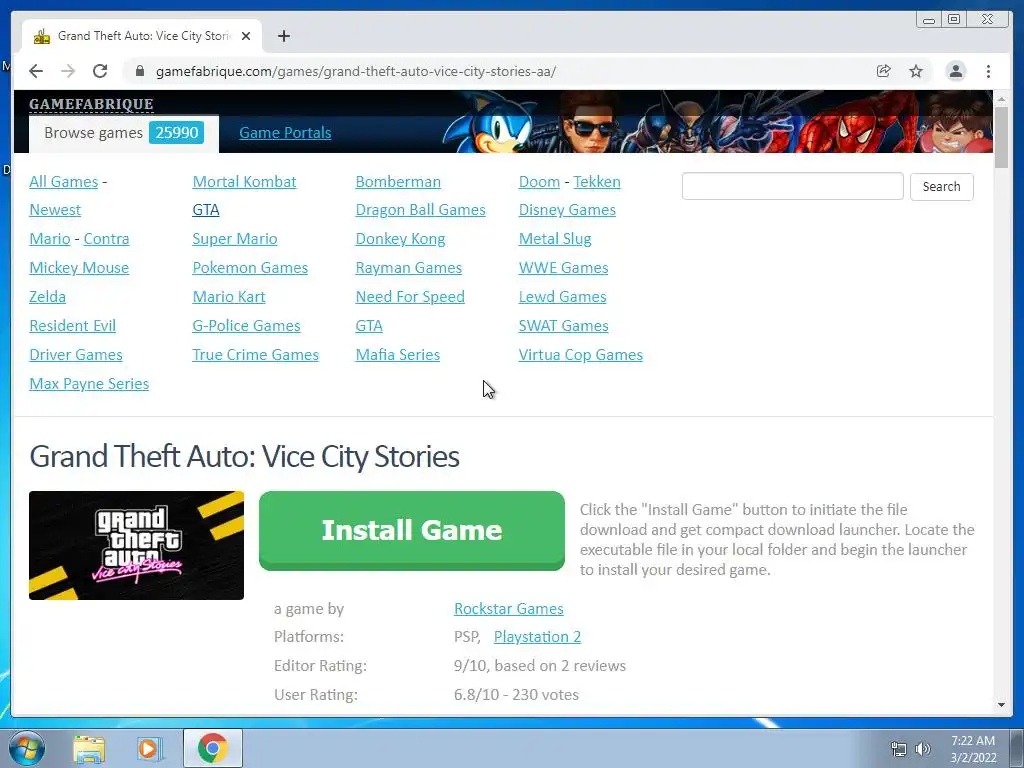The image size is (1024, 768).
Task: Open the Virtua Cop Games link
Action: (581, 355)
